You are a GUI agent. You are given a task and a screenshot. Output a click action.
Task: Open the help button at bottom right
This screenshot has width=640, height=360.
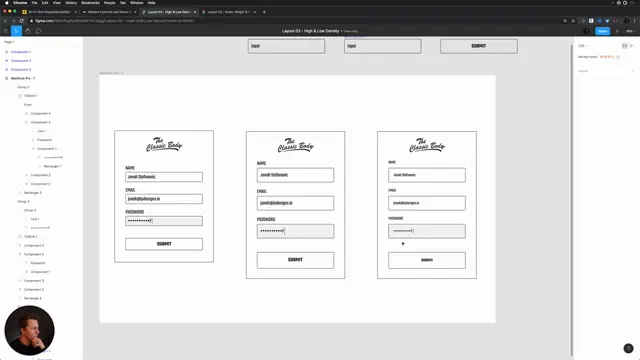tap(628, 348)
